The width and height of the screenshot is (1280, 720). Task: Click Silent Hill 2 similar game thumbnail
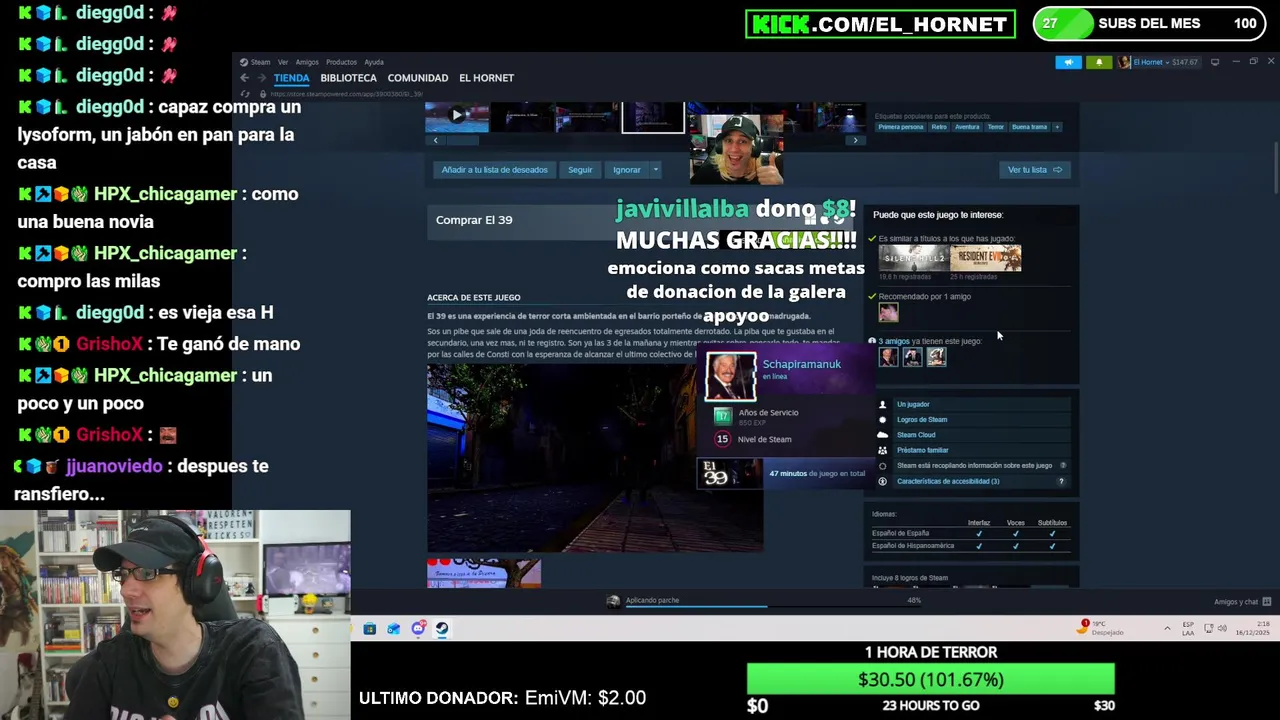pos(914,258)
